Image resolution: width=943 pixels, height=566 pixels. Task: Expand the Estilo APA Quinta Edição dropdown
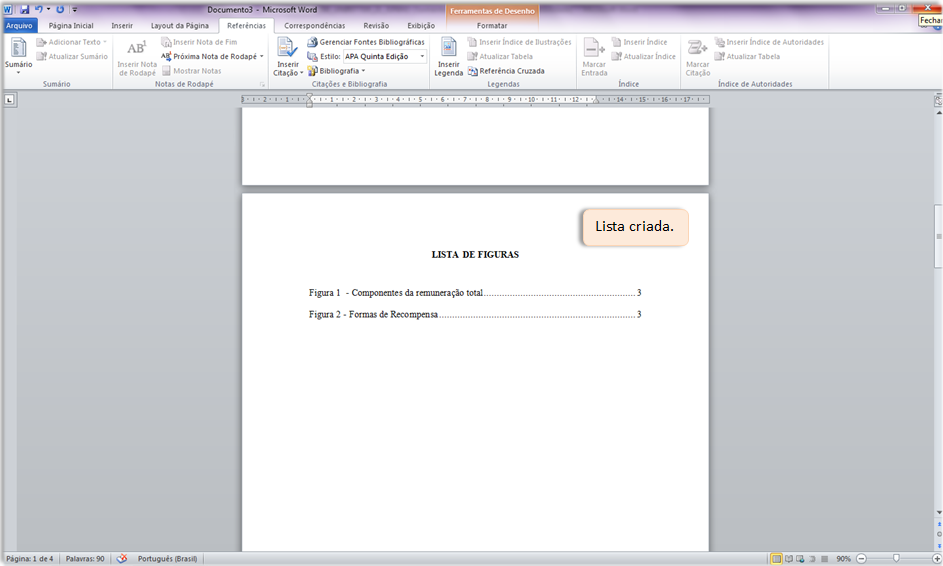(x=422, y=57)
